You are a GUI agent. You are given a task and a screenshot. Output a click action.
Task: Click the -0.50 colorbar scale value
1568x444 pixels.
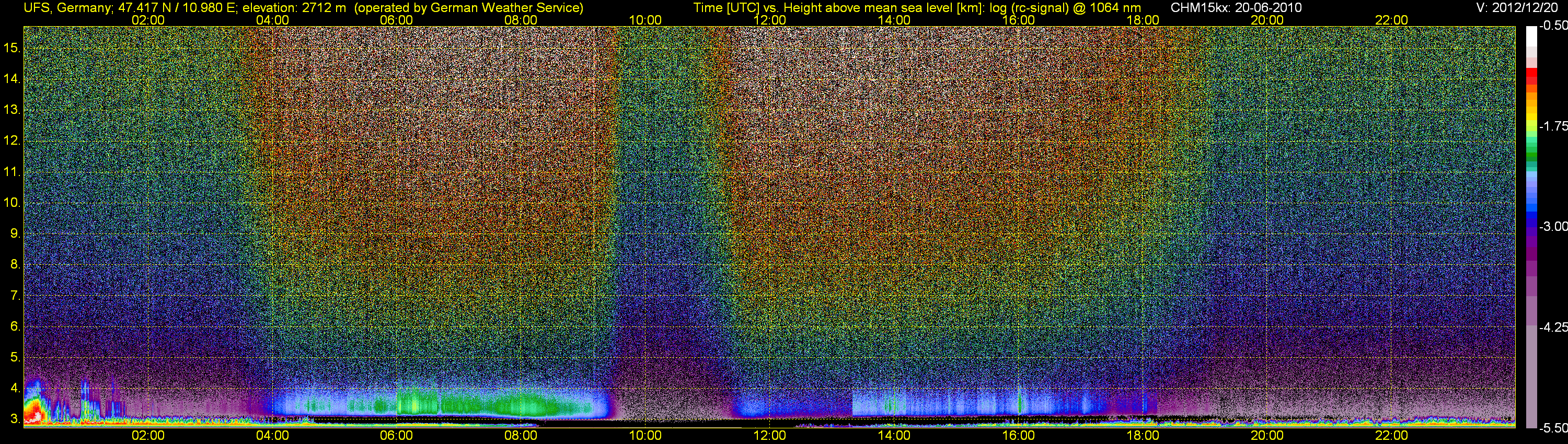pyautogui.click(x=1553, y=26)
